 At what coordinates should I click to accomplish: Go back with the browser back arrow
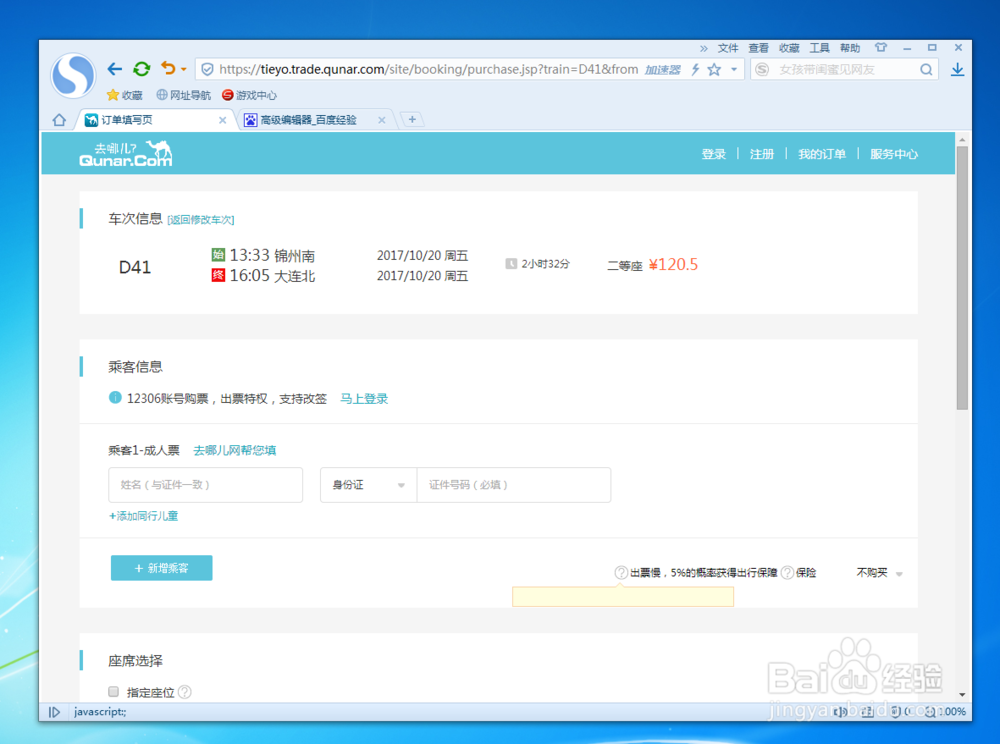point(115,69)
